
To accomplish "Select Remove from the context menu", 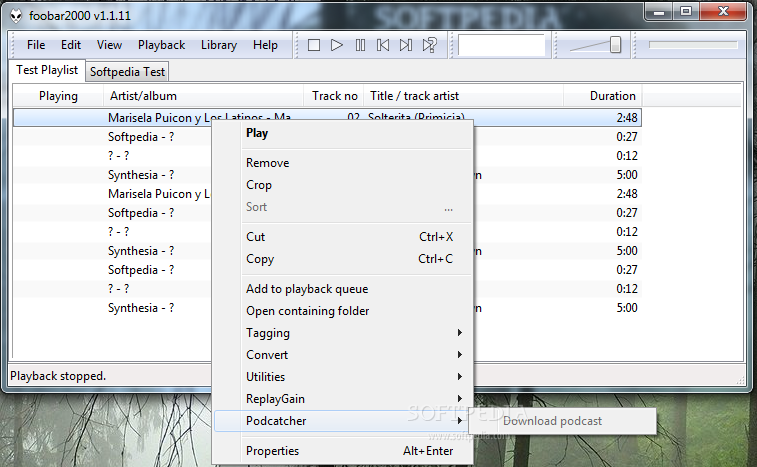I will [x=343, y=163].
